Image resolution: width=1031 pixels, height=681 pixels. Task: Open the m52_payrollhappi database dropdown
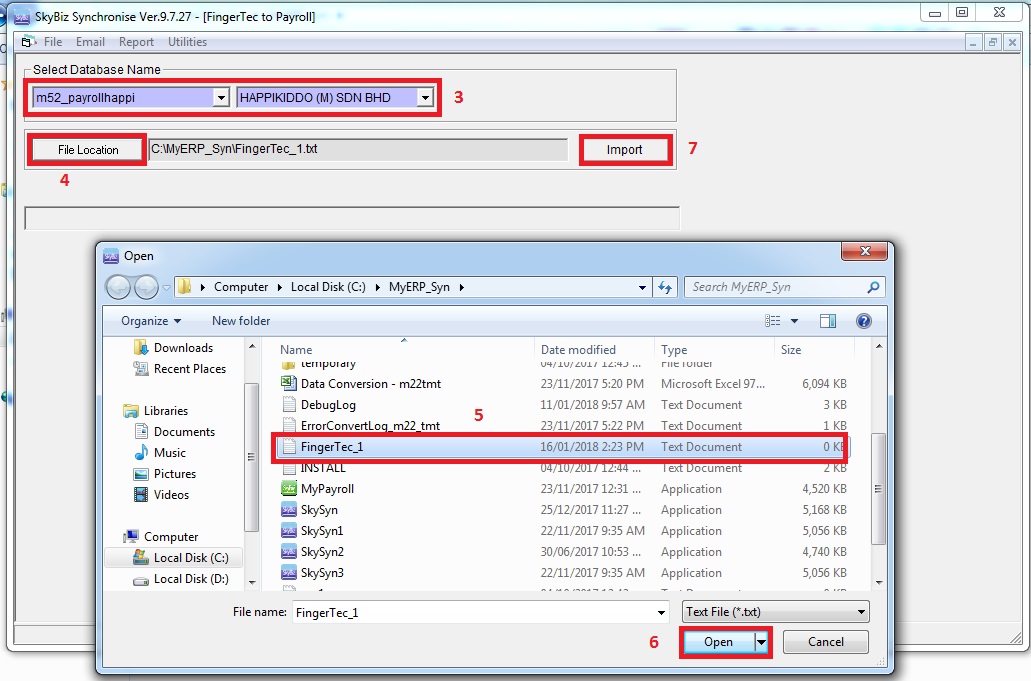(x=221, y=98)
